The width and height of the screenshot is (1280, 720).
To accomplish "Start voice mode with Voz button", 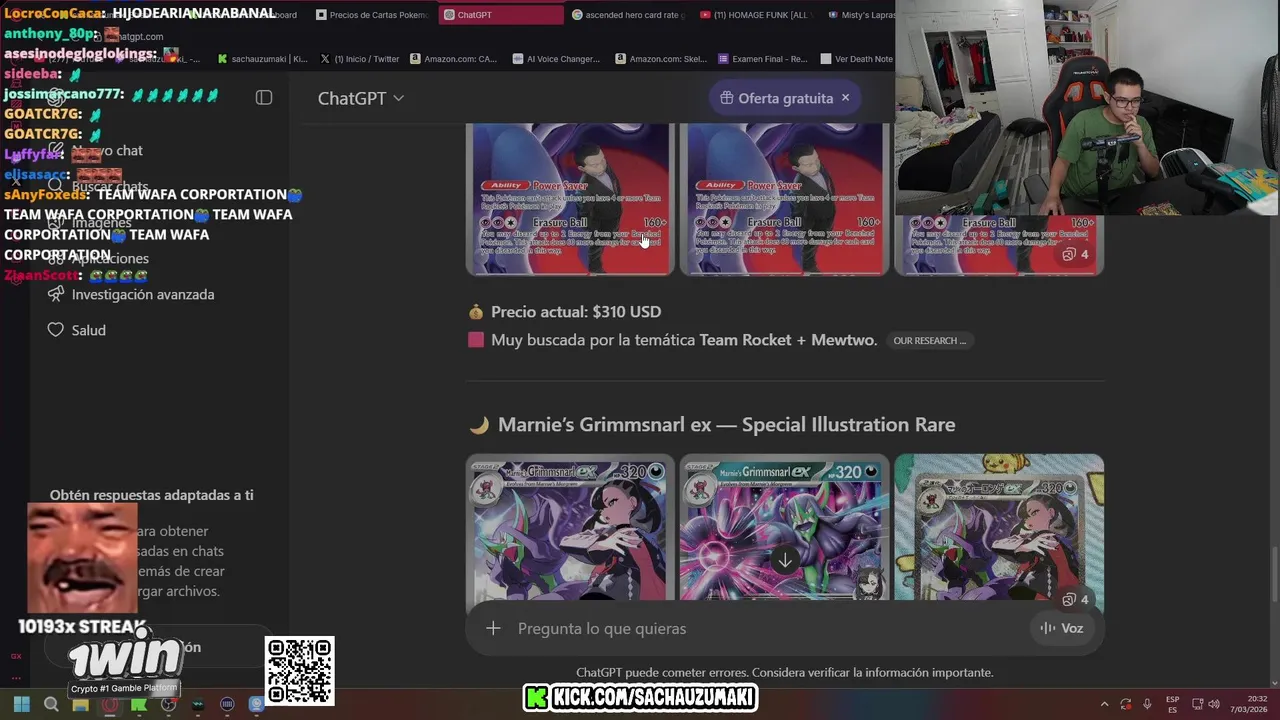I will click(1062, 628).
